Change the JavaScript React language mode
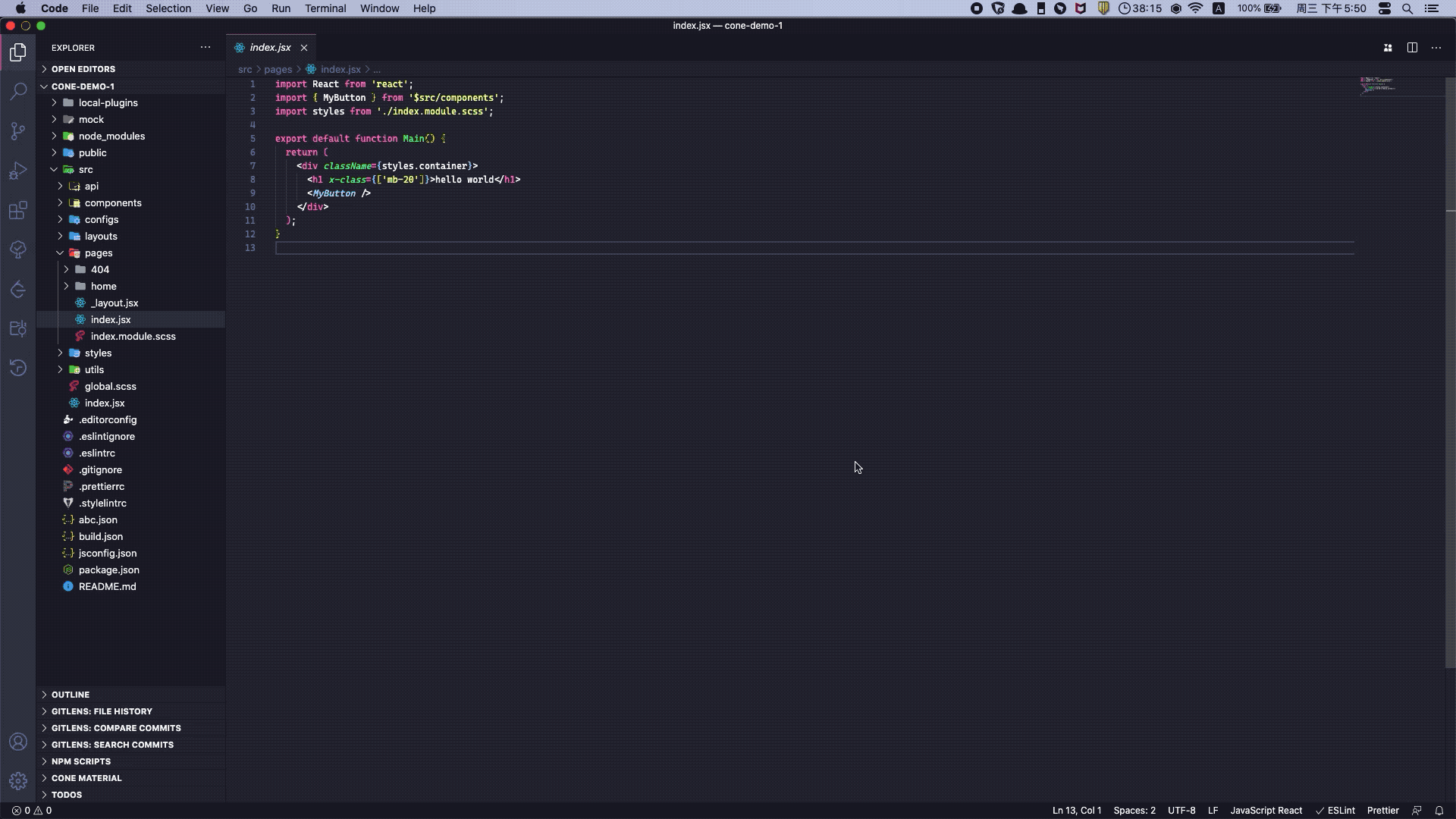Viewport: 1456px width, 819px height. point(1266,810)
